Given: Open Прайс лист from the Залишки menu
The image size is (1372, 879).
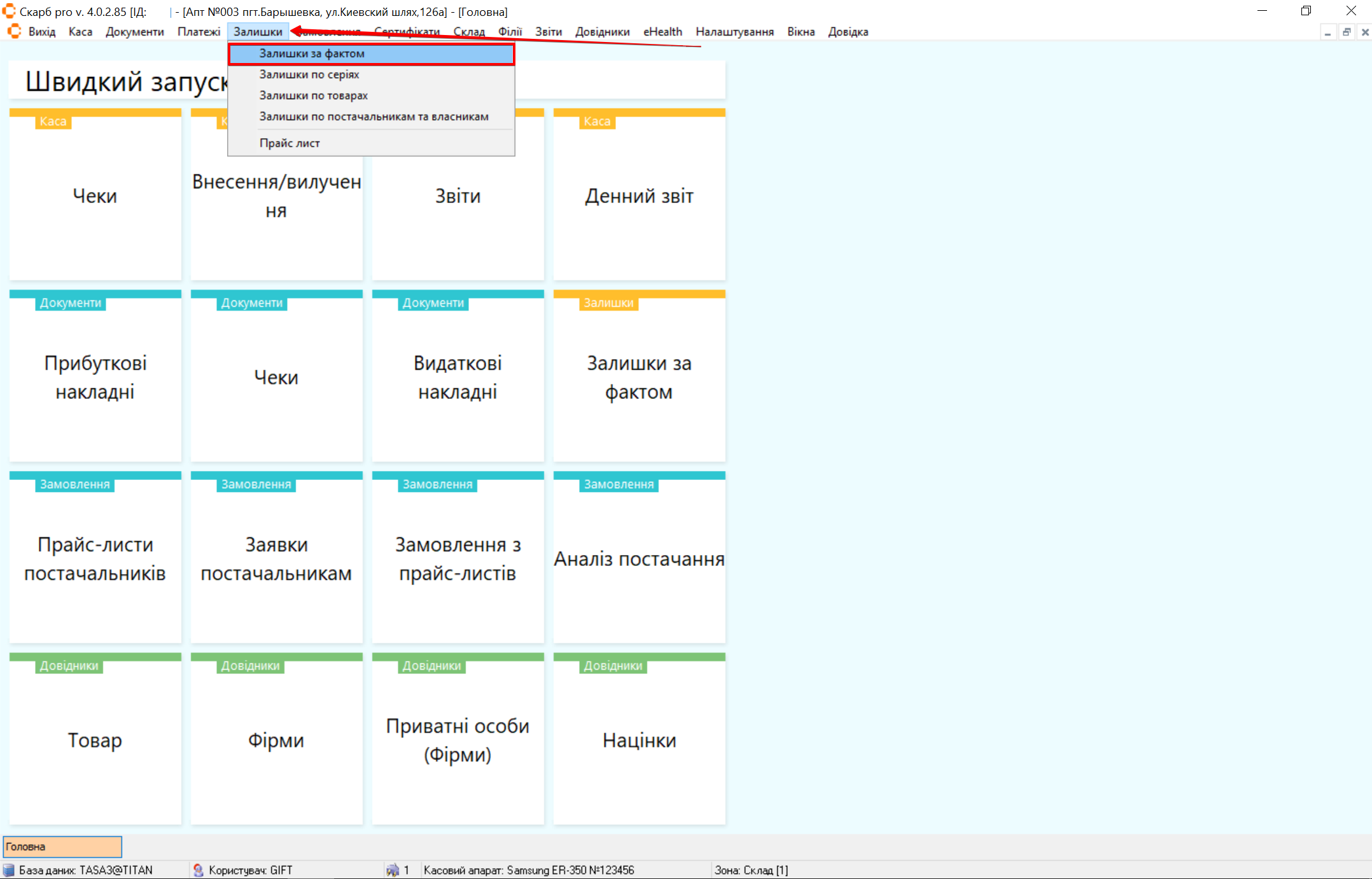Looking at the screenshot, I should pyautogui.click(x=290, y=143).
